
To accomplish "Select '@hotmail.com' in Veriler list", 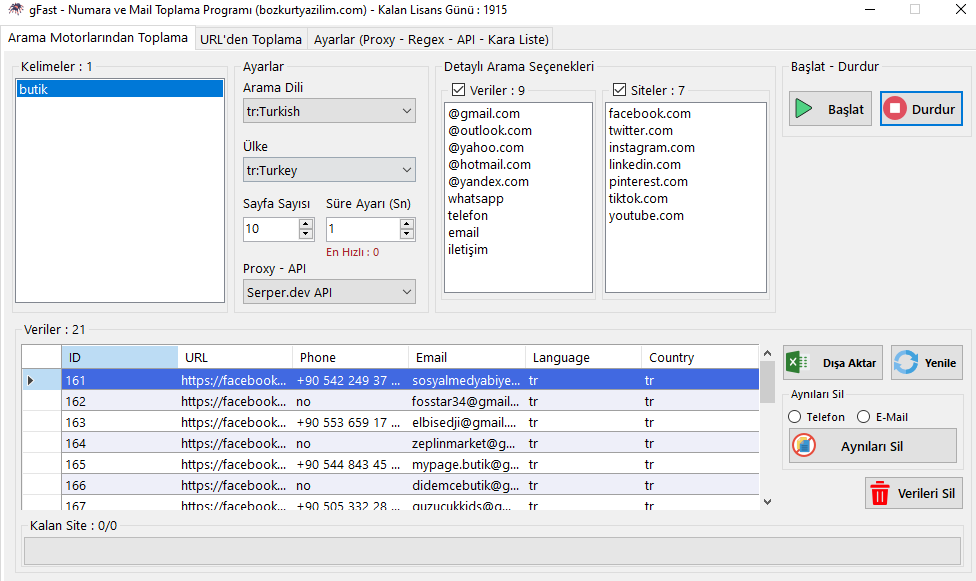I will pos(489,164).
